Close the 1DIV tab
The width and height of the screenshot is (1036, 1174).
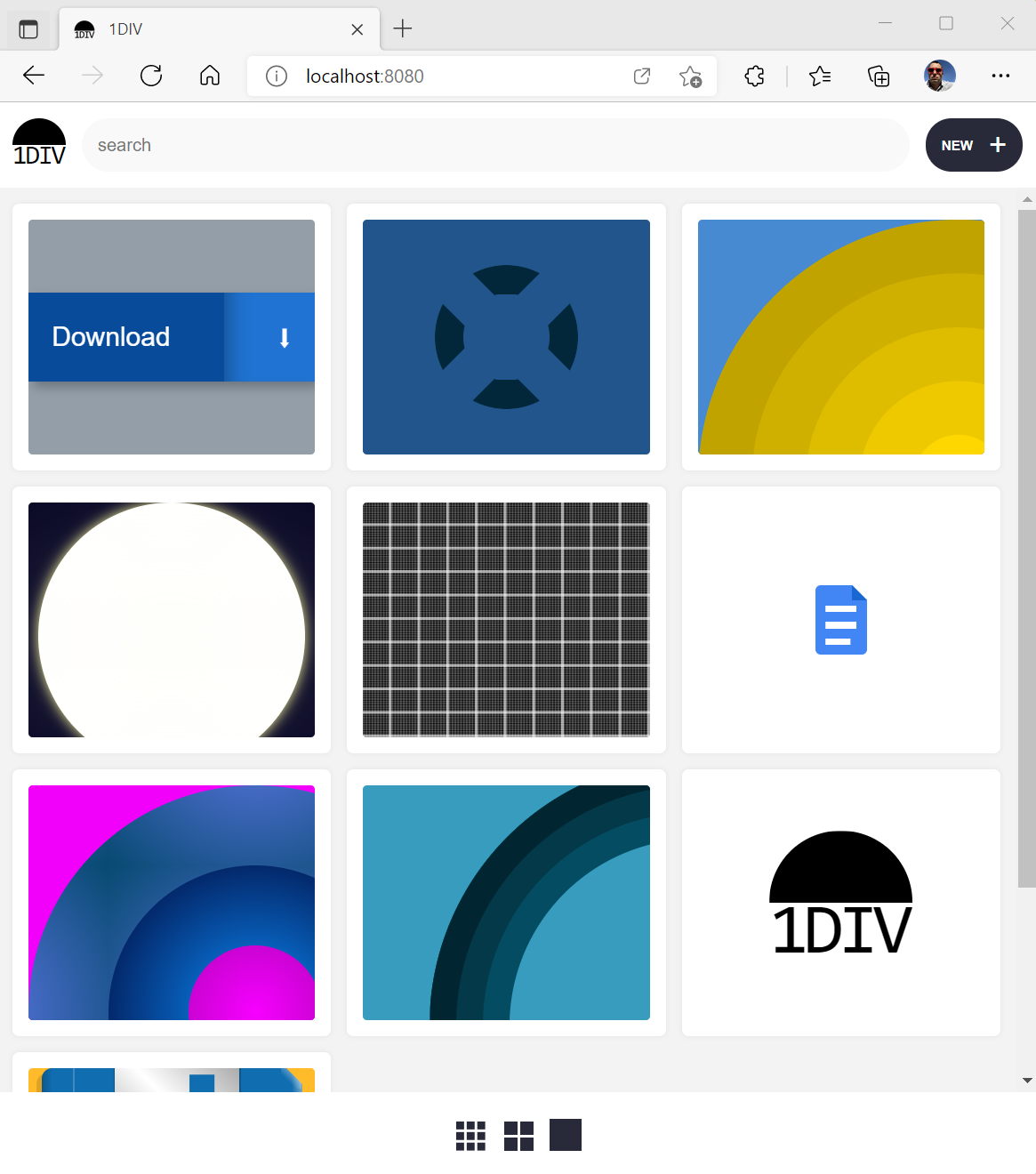[357, 29]
